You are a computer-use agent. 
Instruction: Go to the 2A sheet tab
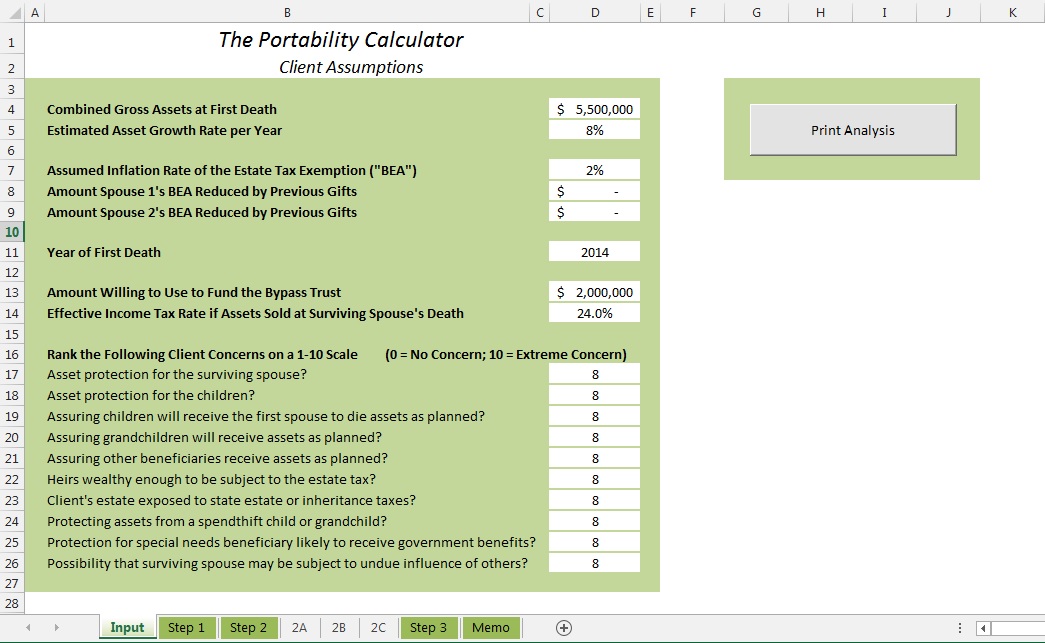pos(299,627)
